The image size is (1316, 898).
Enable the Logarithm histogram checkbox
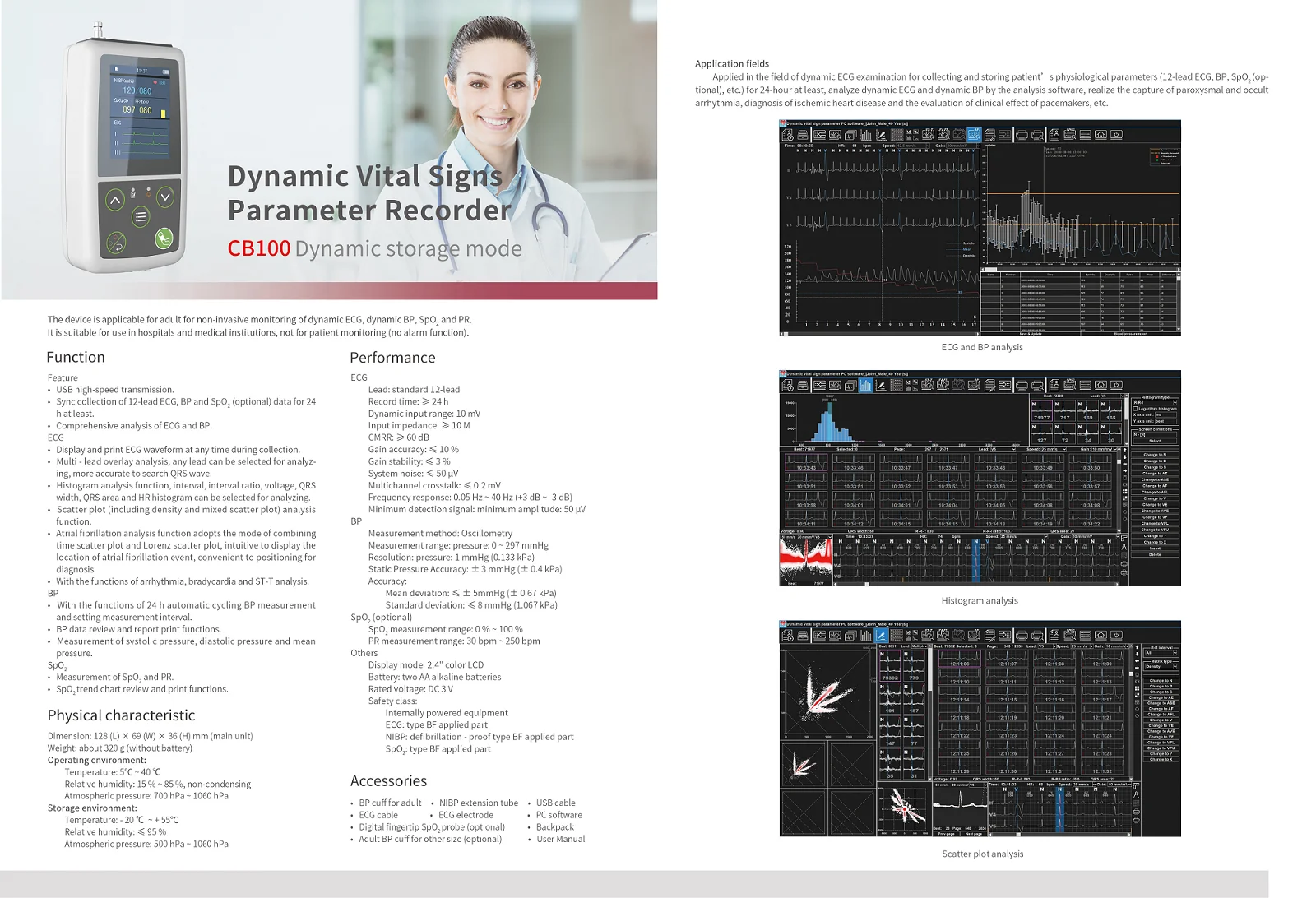point(1135,409)
